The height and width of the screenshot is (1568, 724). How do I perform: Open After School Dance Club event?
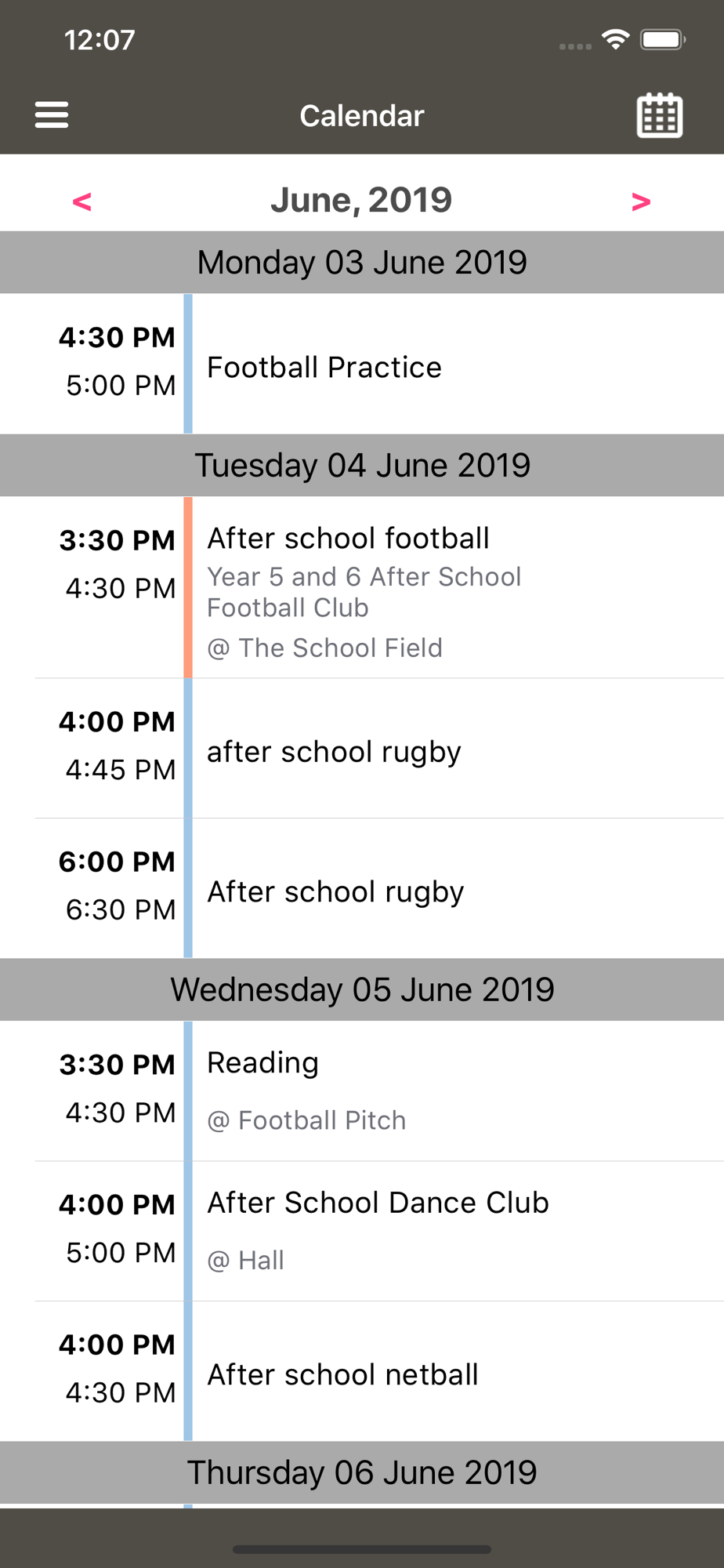pyautogui.click(x=378, y=1203)
